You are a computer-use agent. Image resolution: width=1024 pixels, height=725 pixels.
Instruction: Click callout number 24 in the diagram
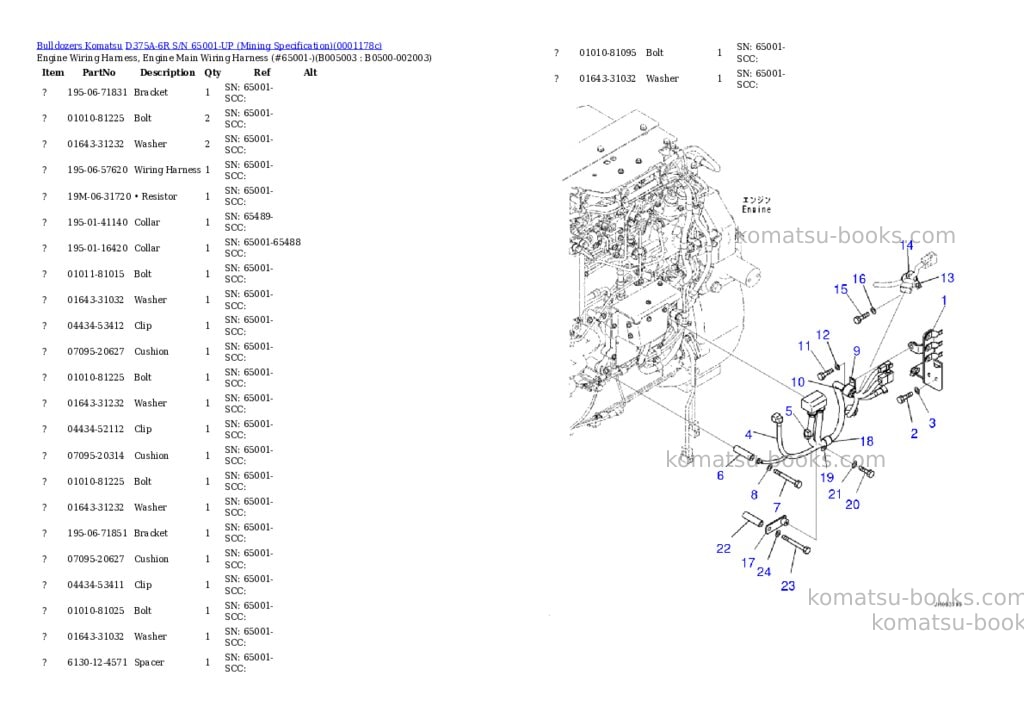(x=763, y=572)
